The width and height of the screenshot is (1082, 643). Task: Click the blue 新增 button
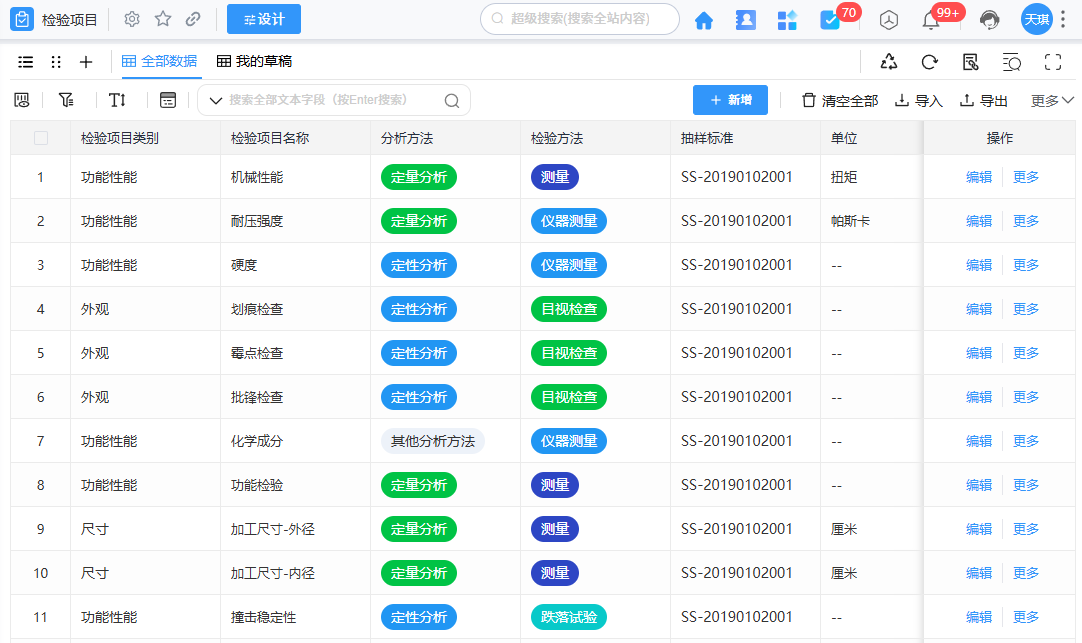pos(730,100)
